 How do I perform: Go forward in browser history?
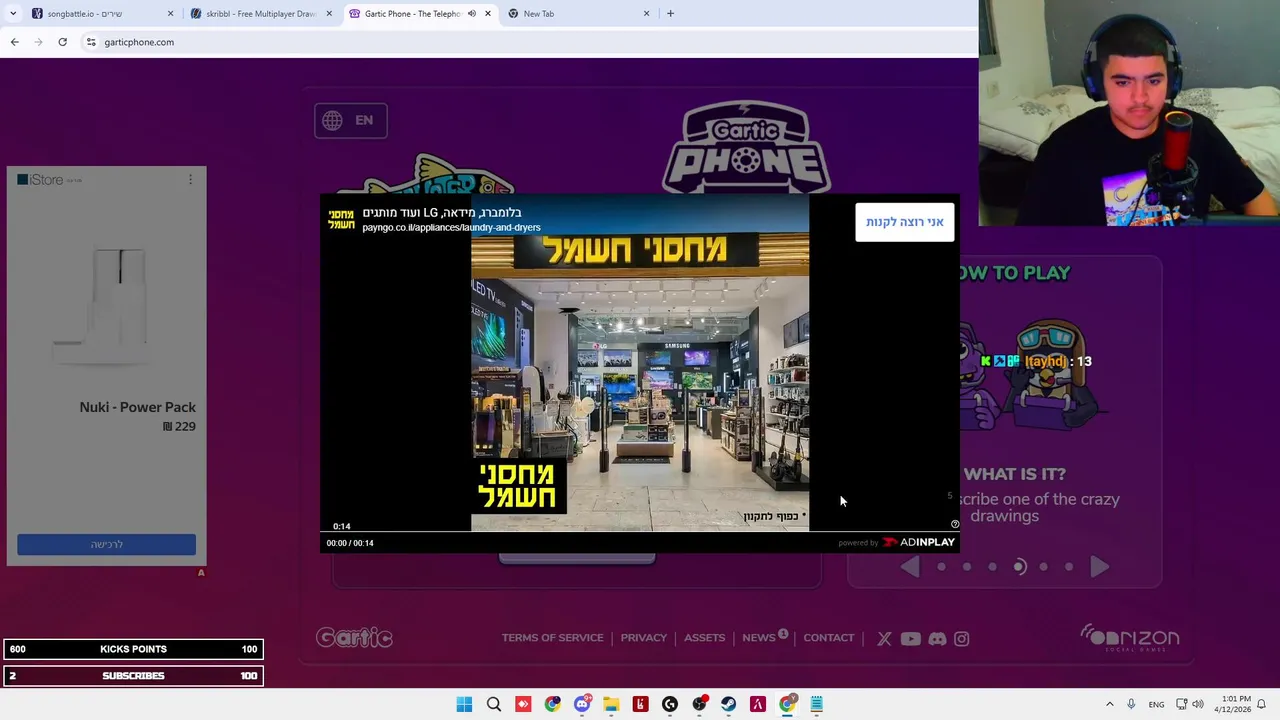[38, 42]
